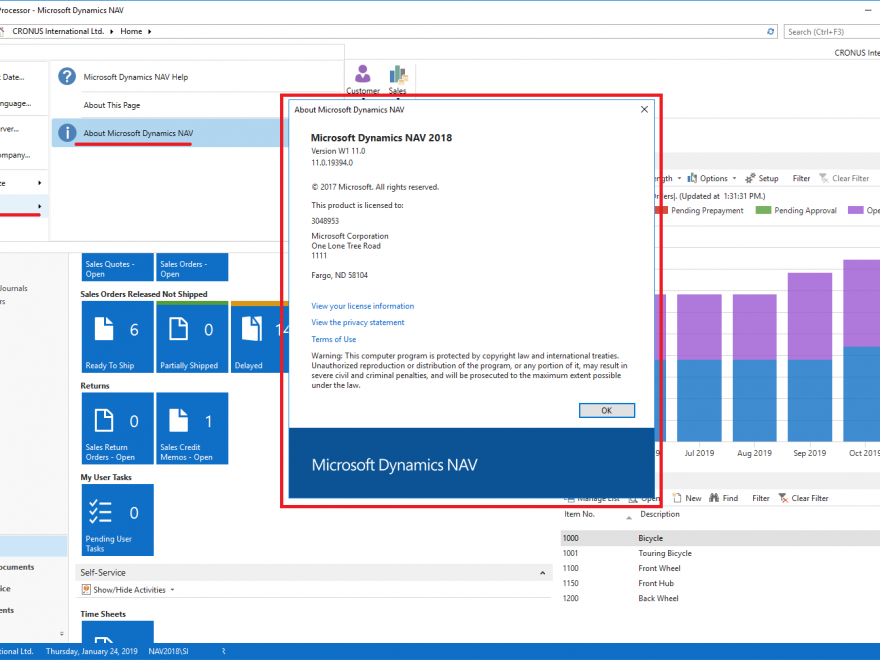Open the Pending User Tasks tile

tap(117, 520)
